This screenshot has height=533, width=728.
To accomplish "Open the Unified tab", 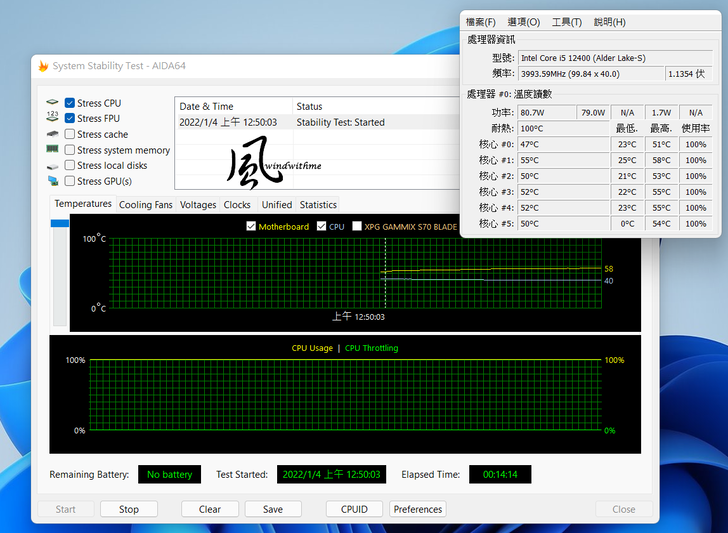I will pyautogui.click(x=277, y=205).
